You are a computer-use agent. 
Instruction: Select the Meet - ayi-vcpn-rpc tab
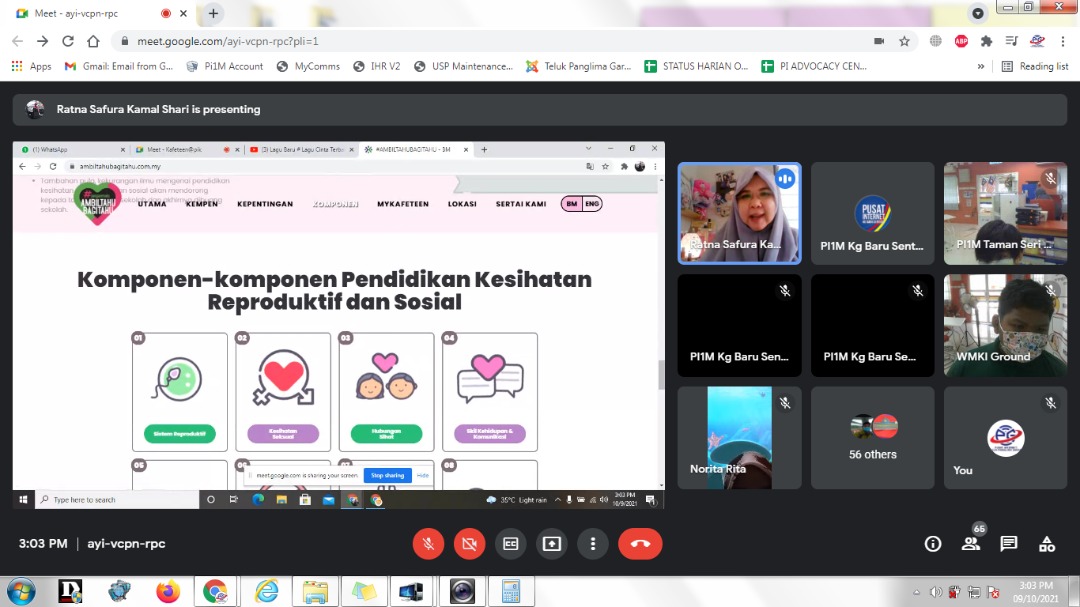click(103, 13)
